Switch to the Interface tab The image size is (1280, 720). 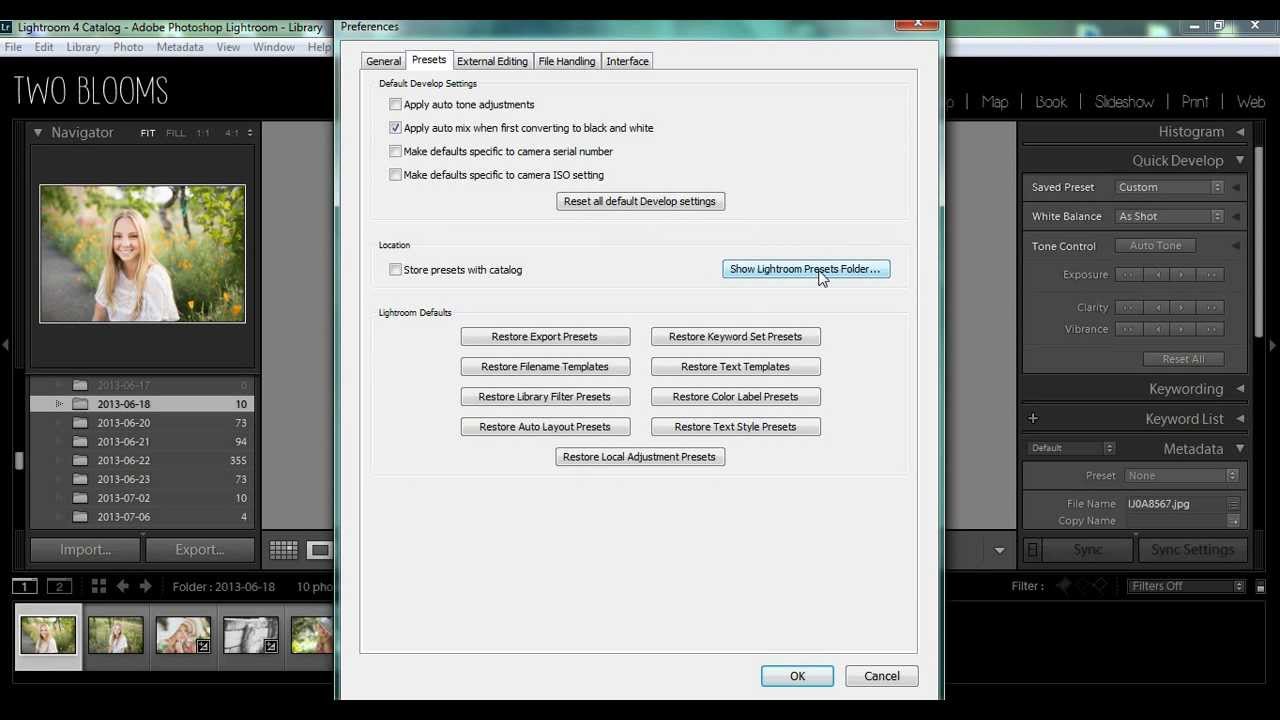click(627, 61)
